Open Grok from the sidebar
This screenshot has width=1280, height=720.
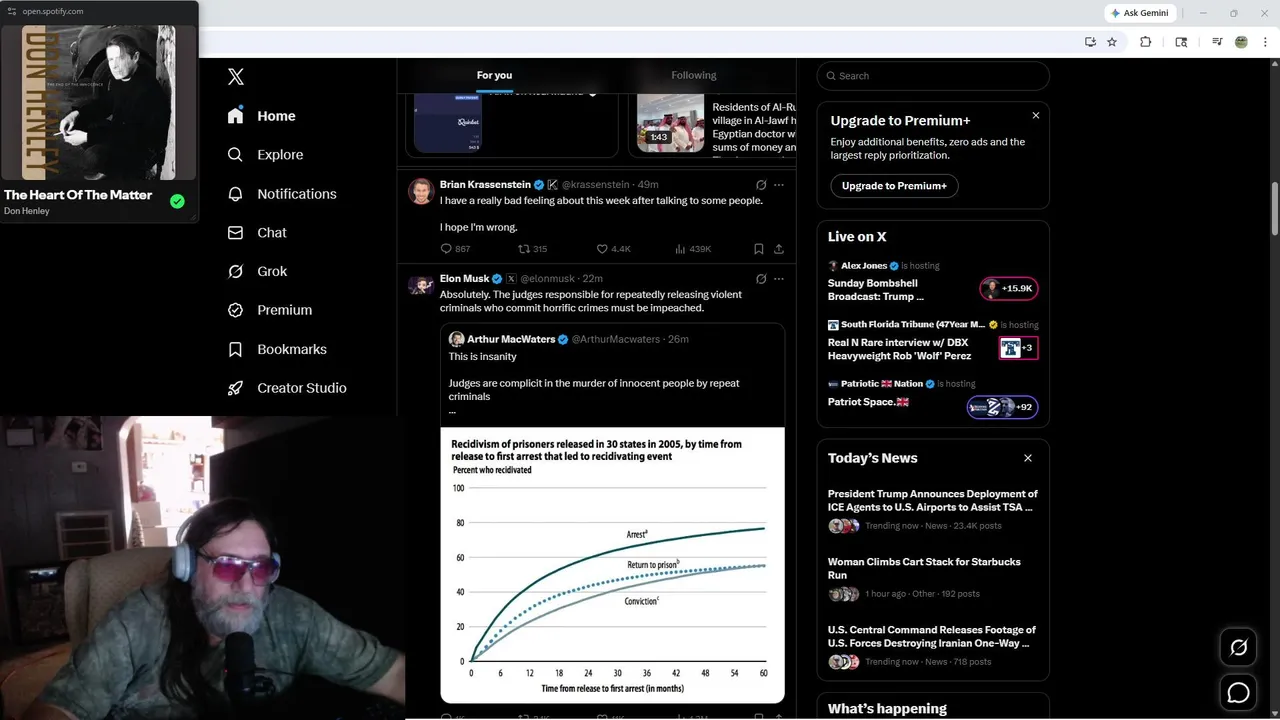click(x=258, y=271)
